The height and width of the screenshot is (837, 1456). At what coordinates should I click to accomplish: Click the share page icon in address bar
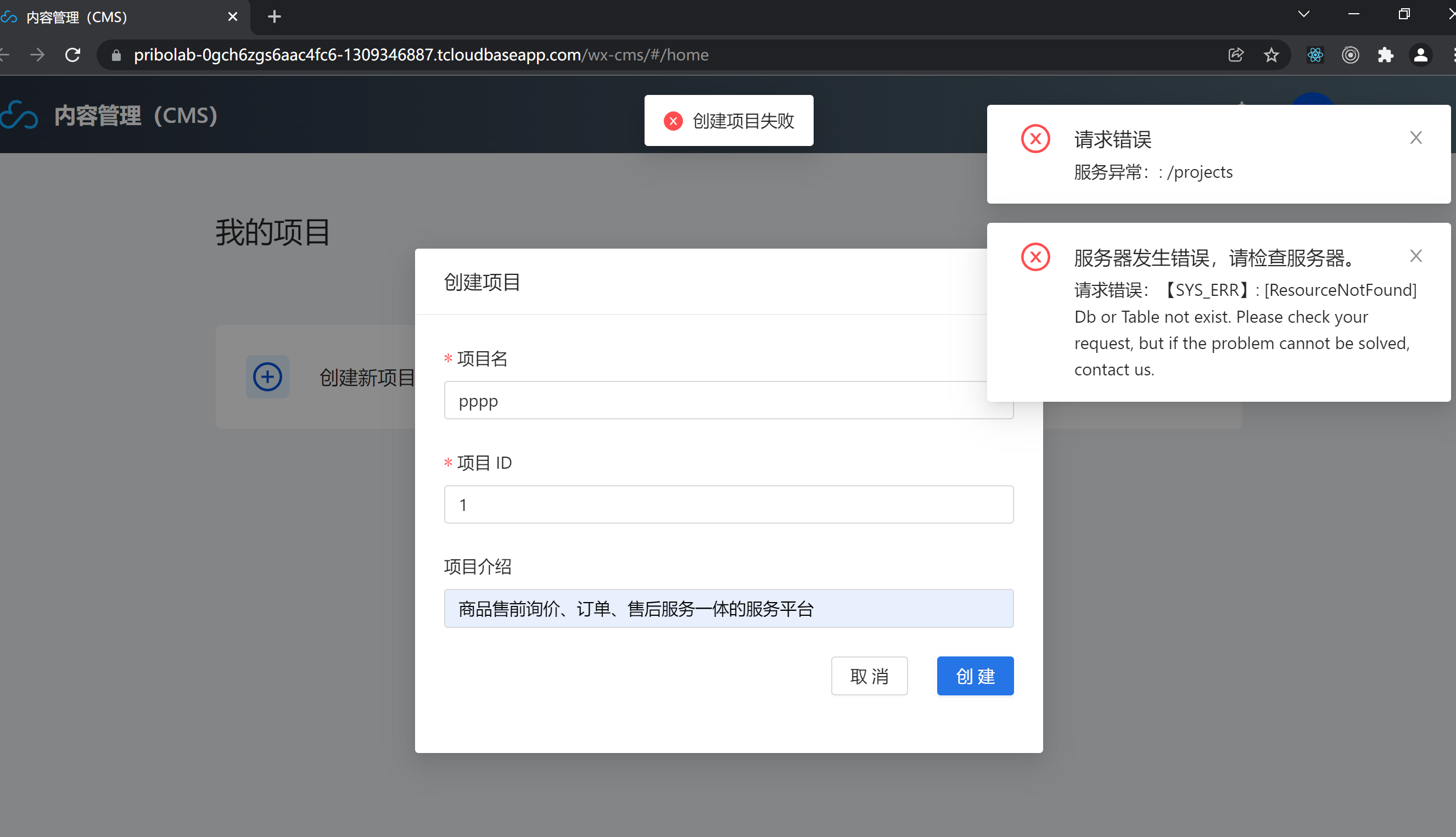coord(1236,55)
